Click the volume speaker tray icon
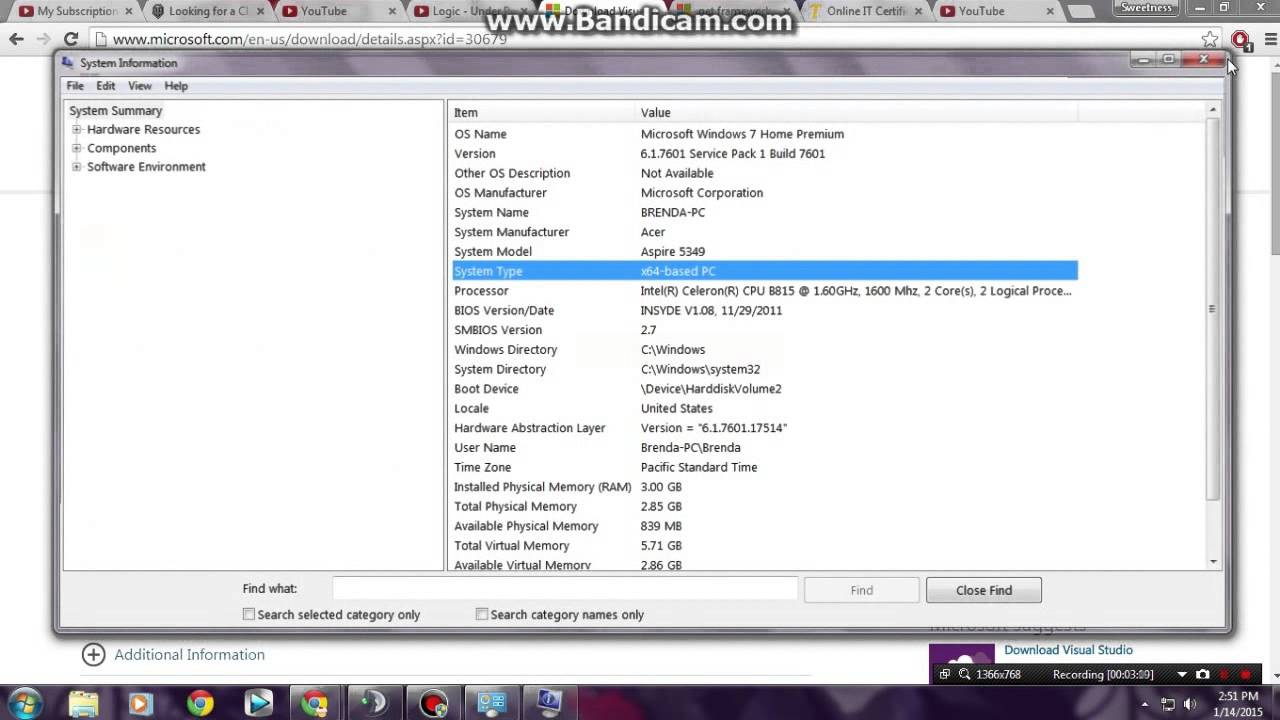The image size is (1280, 720). coord(1190,704)
